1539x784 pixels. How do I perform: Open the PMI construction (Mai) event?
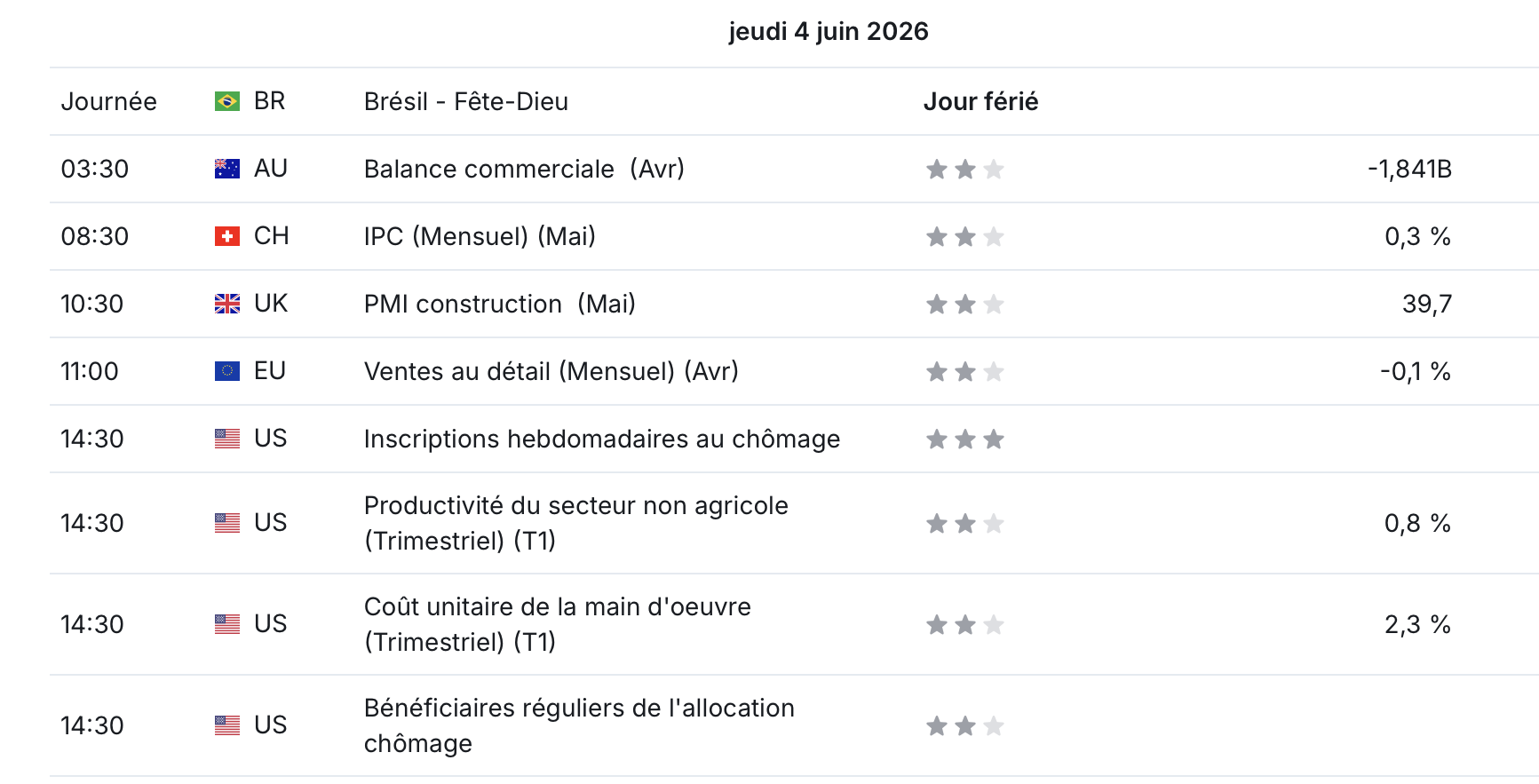coord(500,304)
